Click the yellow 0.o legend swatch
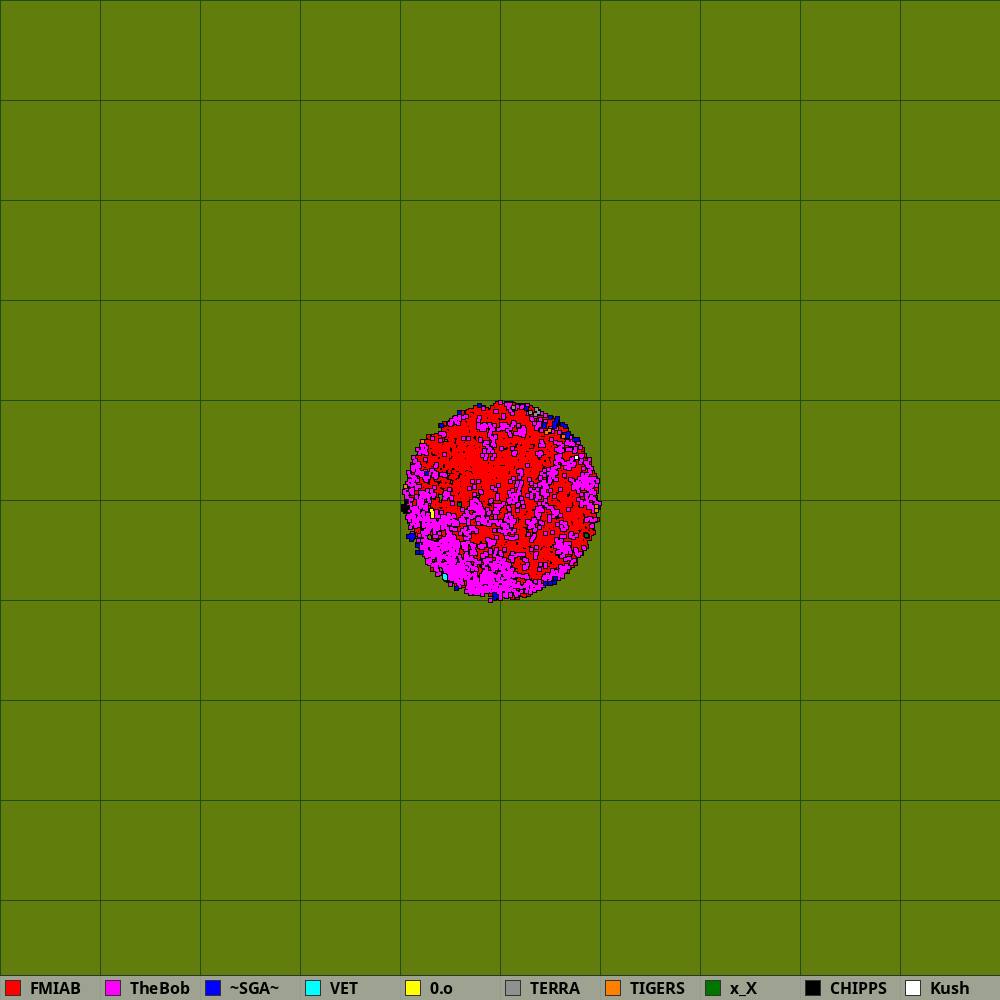 (x=413, y=988)
